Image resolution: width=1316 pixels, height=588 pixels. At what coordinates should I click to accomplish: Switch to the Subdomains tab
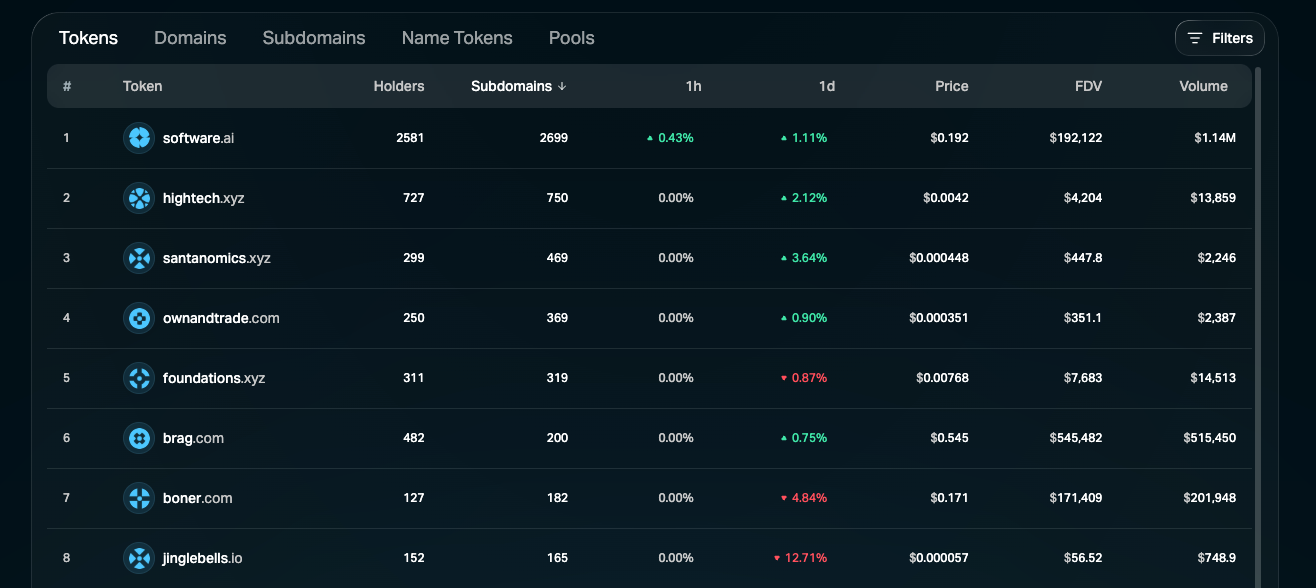(x=314, y=38)
